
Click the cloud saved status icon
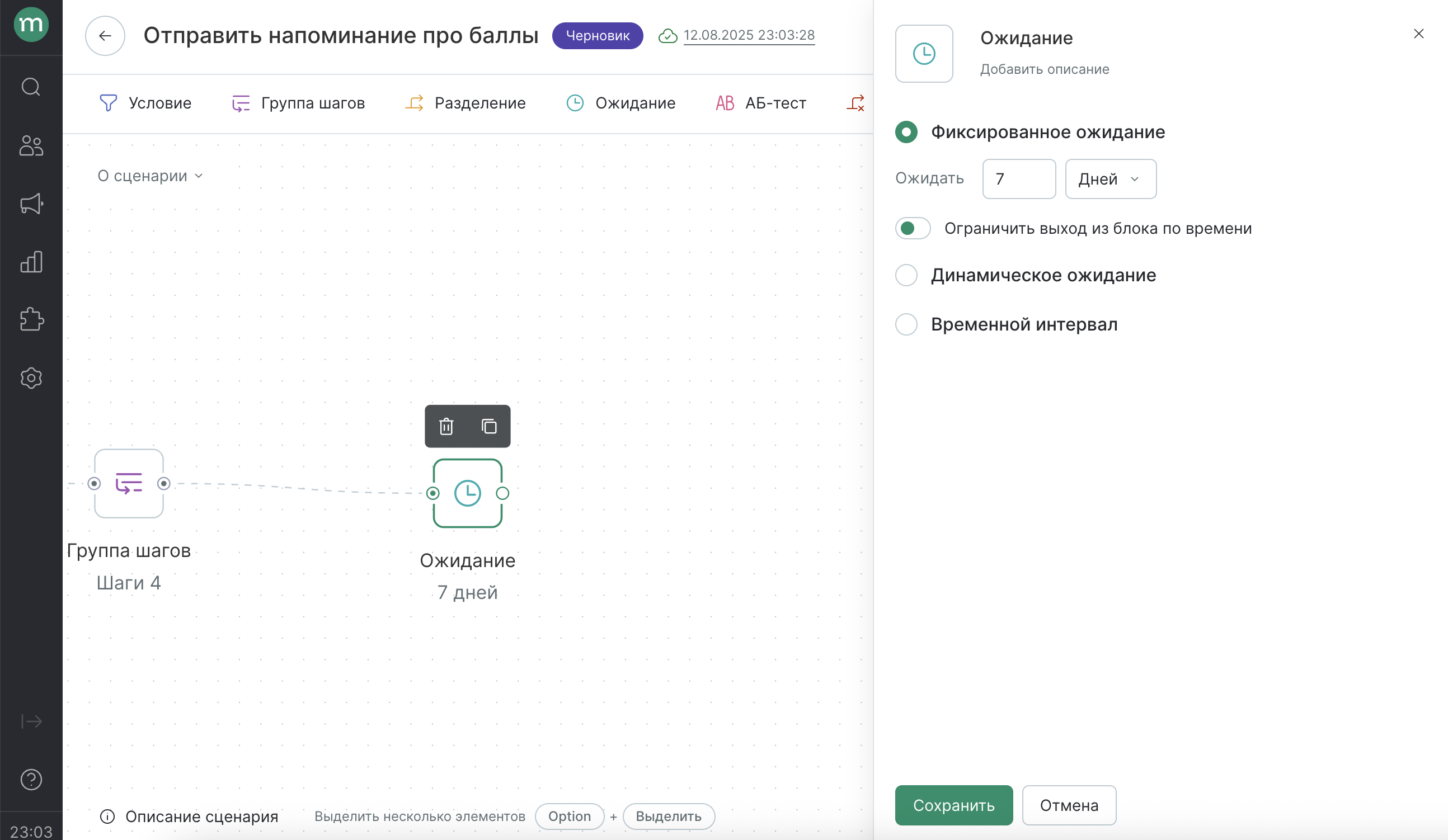pyautogui.click(x=667, y=36)
